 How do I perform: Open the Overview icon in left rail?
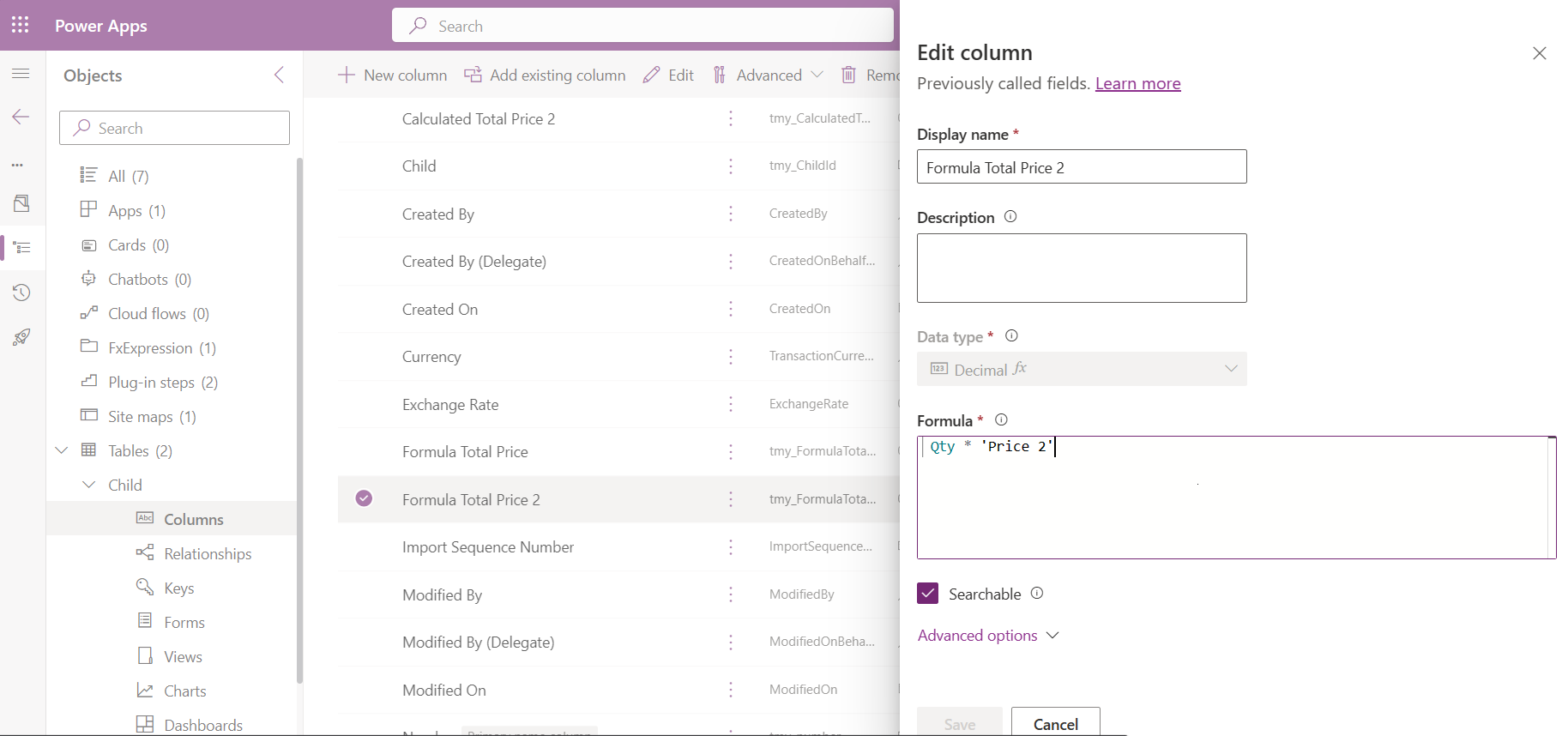click(21, 203)
